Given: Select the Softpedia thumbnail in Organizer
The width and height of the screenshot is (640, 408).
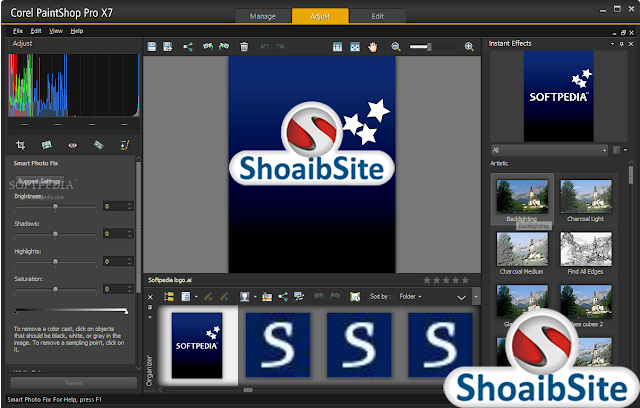Looking at the screenshot, I should point(197,345).
